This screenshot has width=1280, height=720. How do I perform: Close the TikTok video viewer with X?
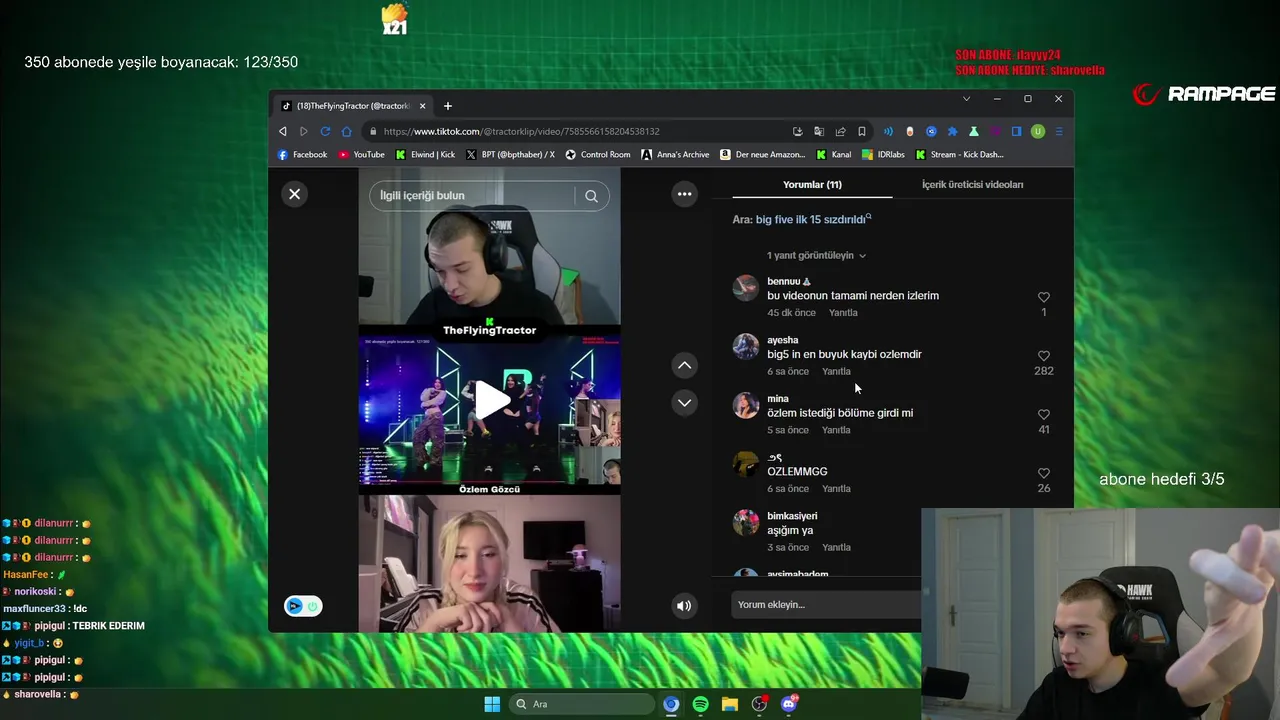pyautogui.click(x=294, y=194)
